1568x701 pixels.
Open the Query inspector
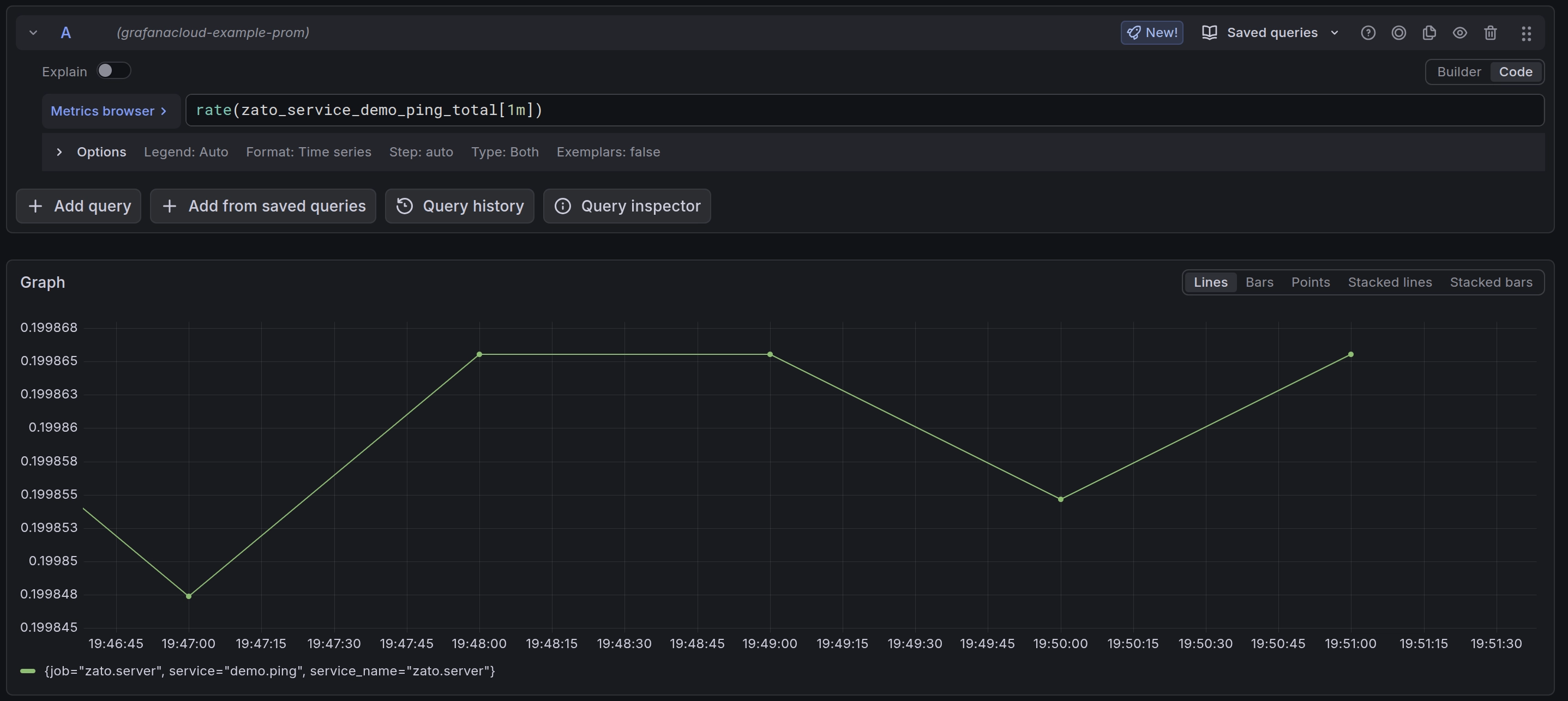(626, 206)
